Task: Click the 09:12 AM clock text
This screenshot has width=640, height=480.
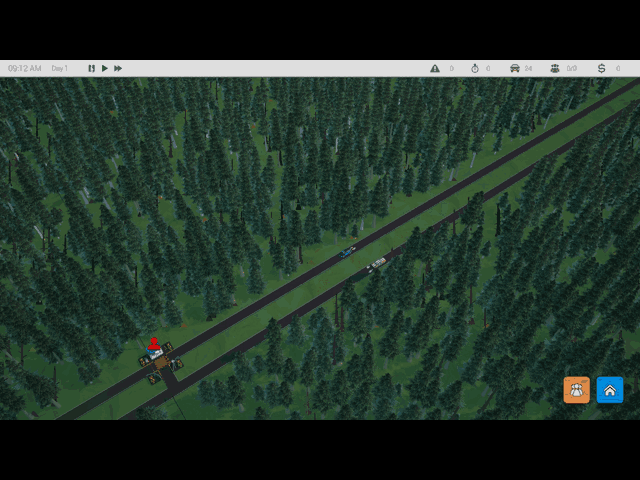Action: coord(24,68)
